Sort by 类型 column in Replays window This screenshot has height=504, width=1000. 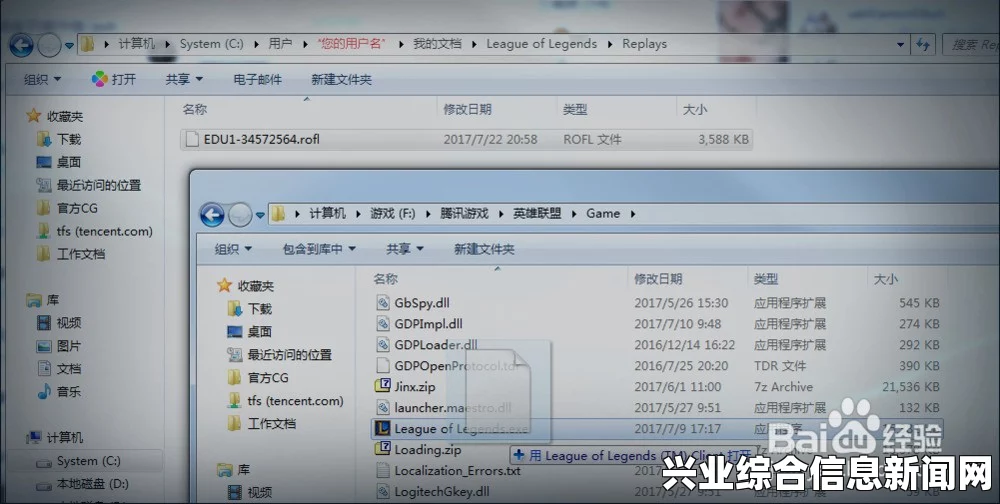(575, 110)
